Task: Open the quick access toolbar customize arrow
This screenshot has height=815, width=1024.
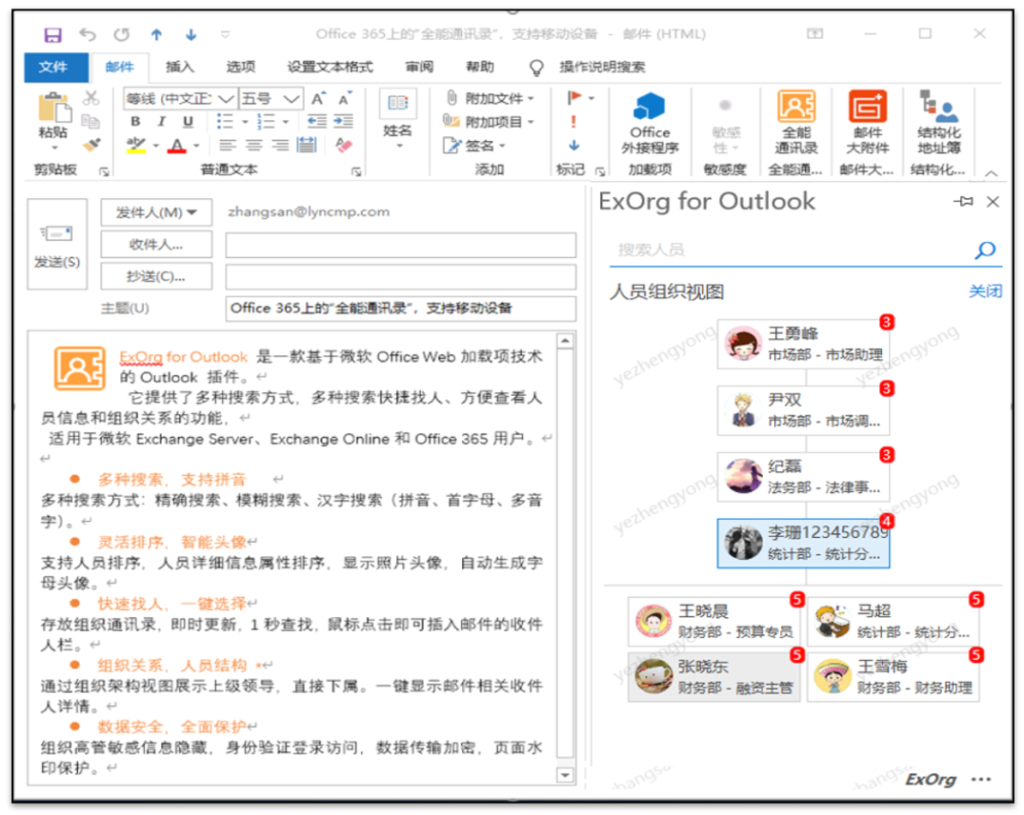Action: 225,34
